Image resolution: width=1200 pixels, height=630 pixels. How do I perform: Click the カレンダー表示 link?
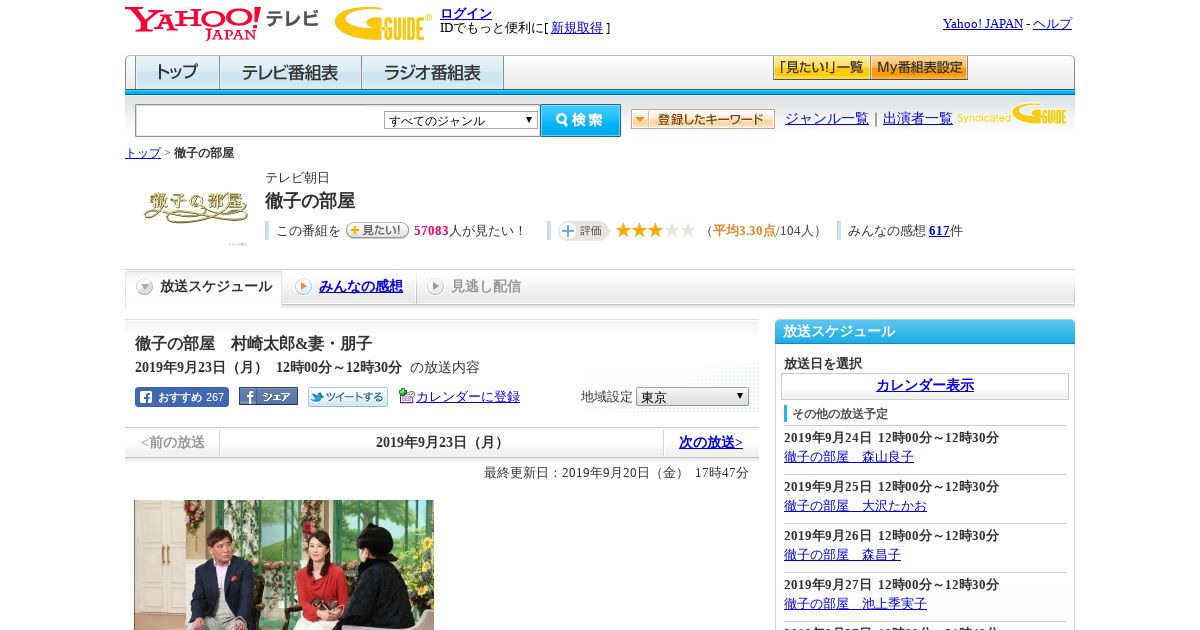pyautogui.click(x=925, y=386)
